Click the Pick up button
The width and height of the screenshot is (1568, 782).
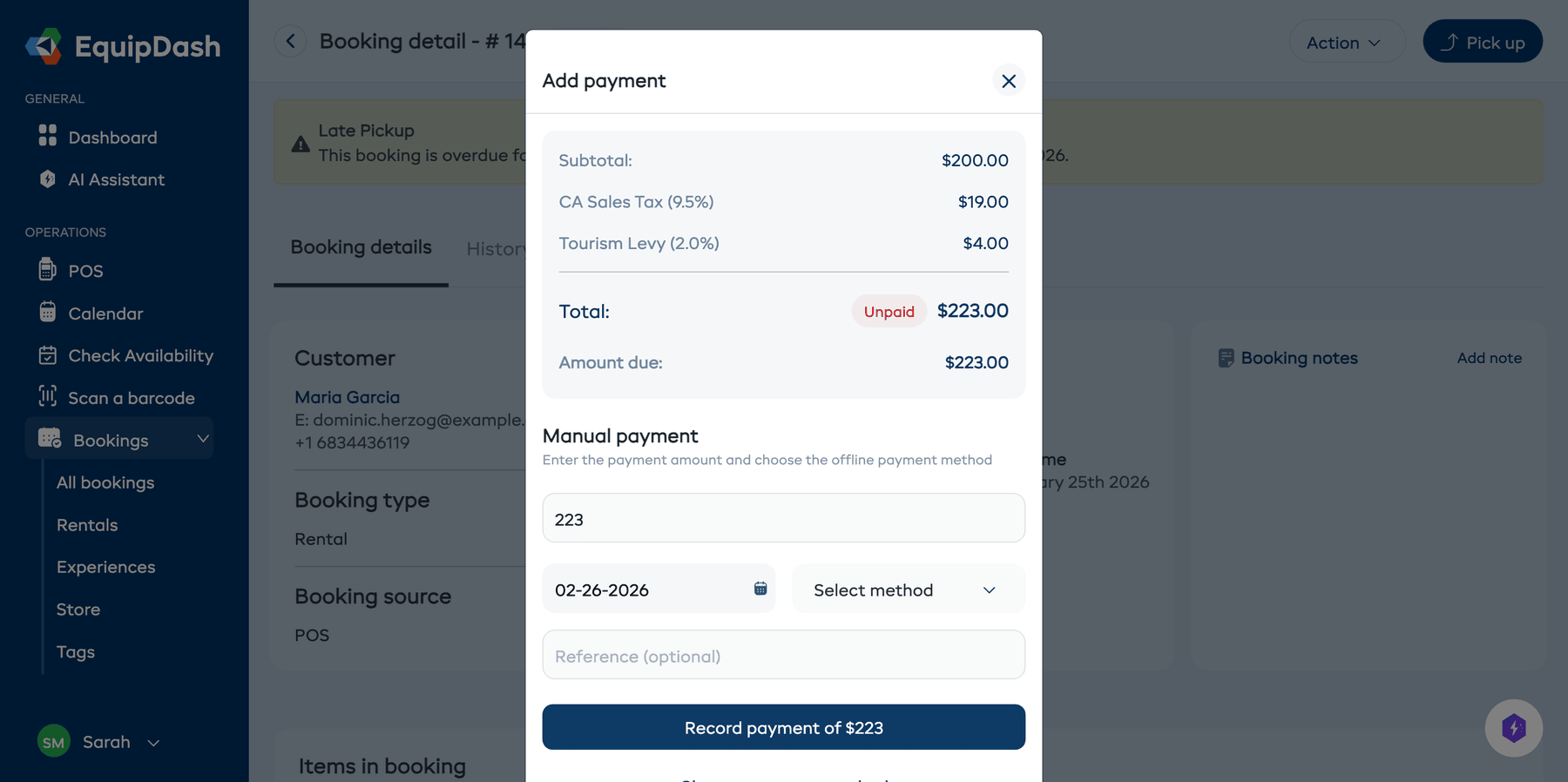tap(1482, 41)
